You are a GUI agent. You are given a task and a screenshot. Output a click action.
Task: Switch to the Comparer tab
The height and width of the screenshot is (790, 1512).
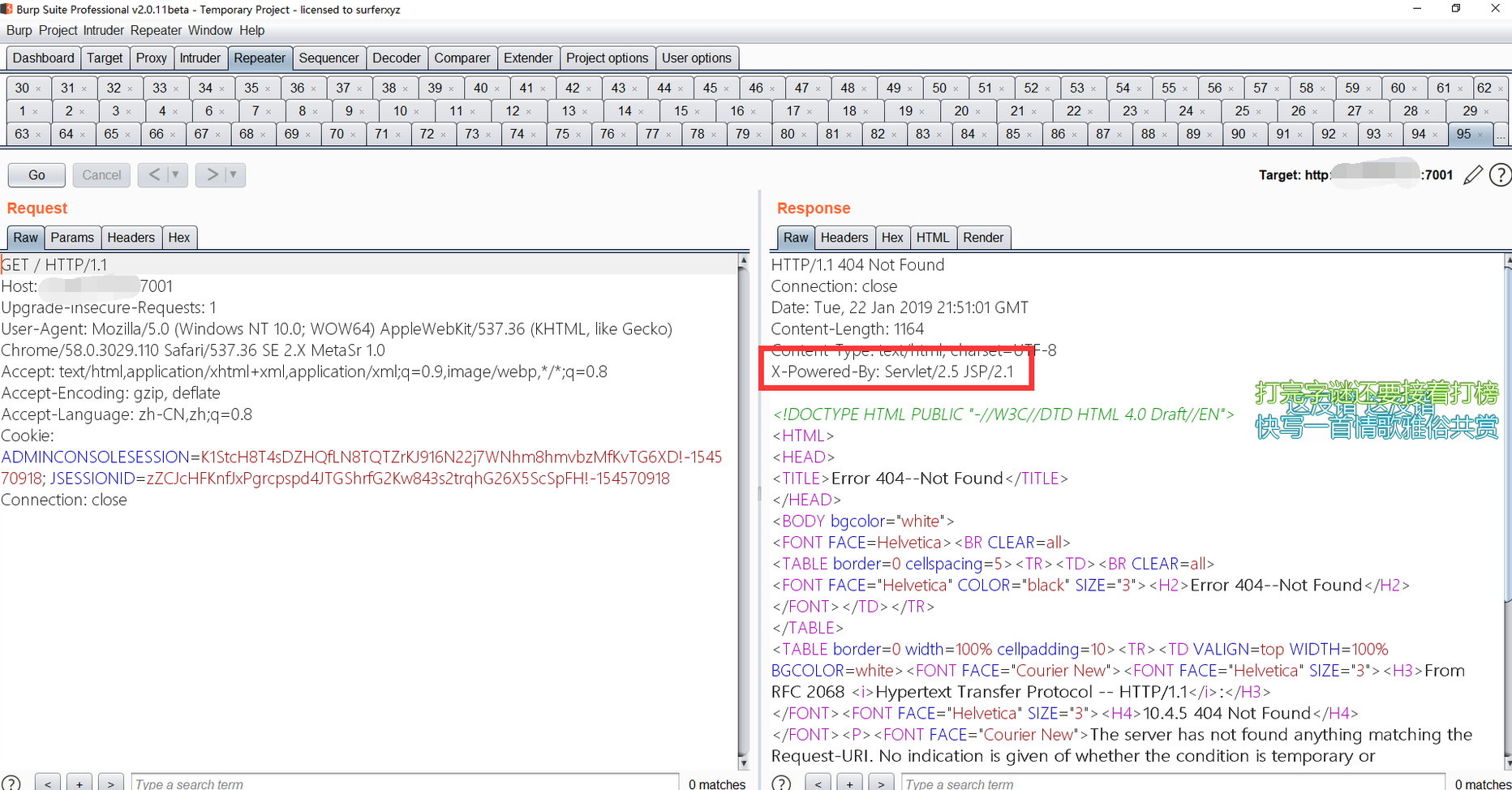[462, 58]
